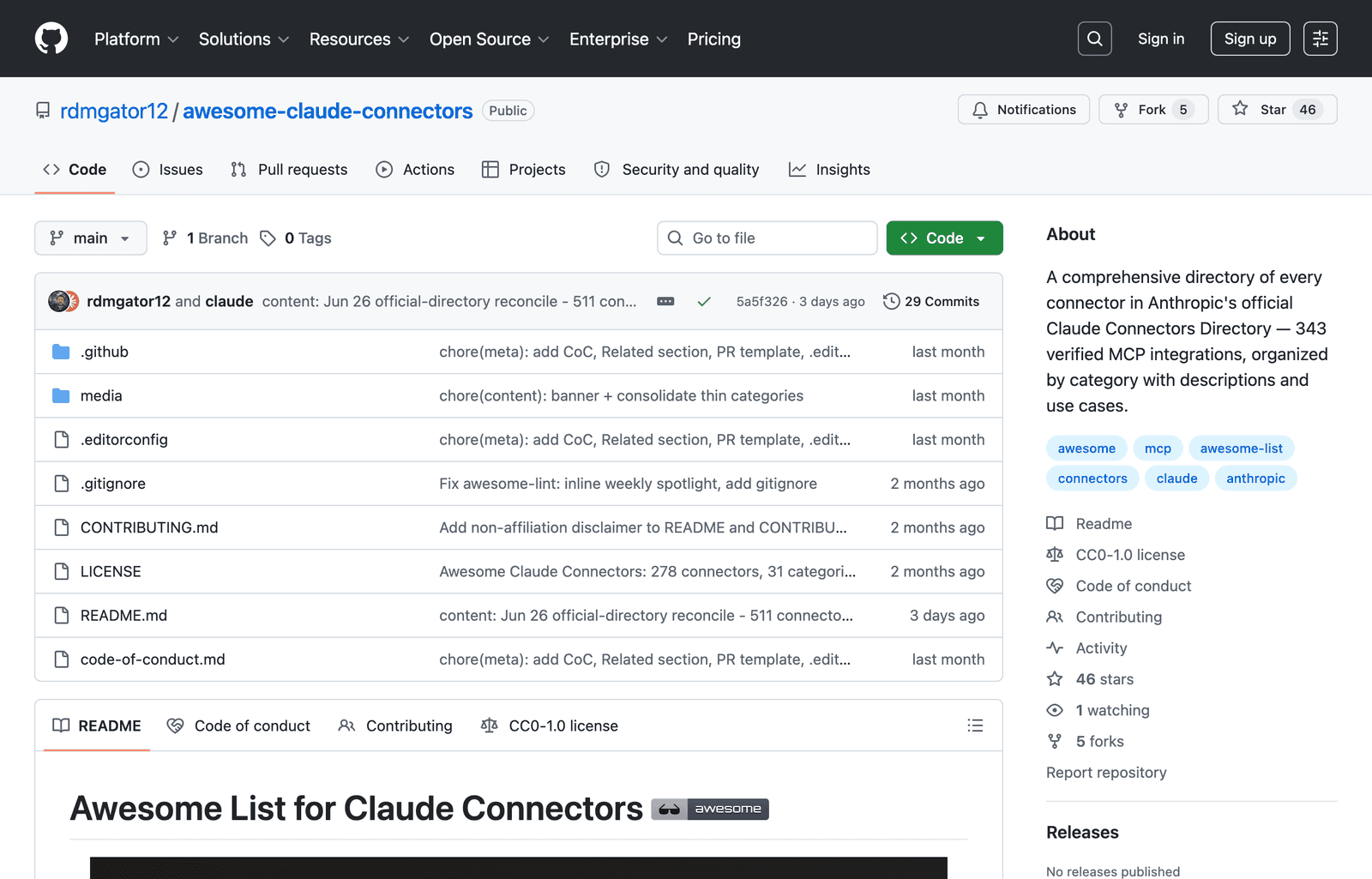Click the awesome badge next to heading

[710, 809]
